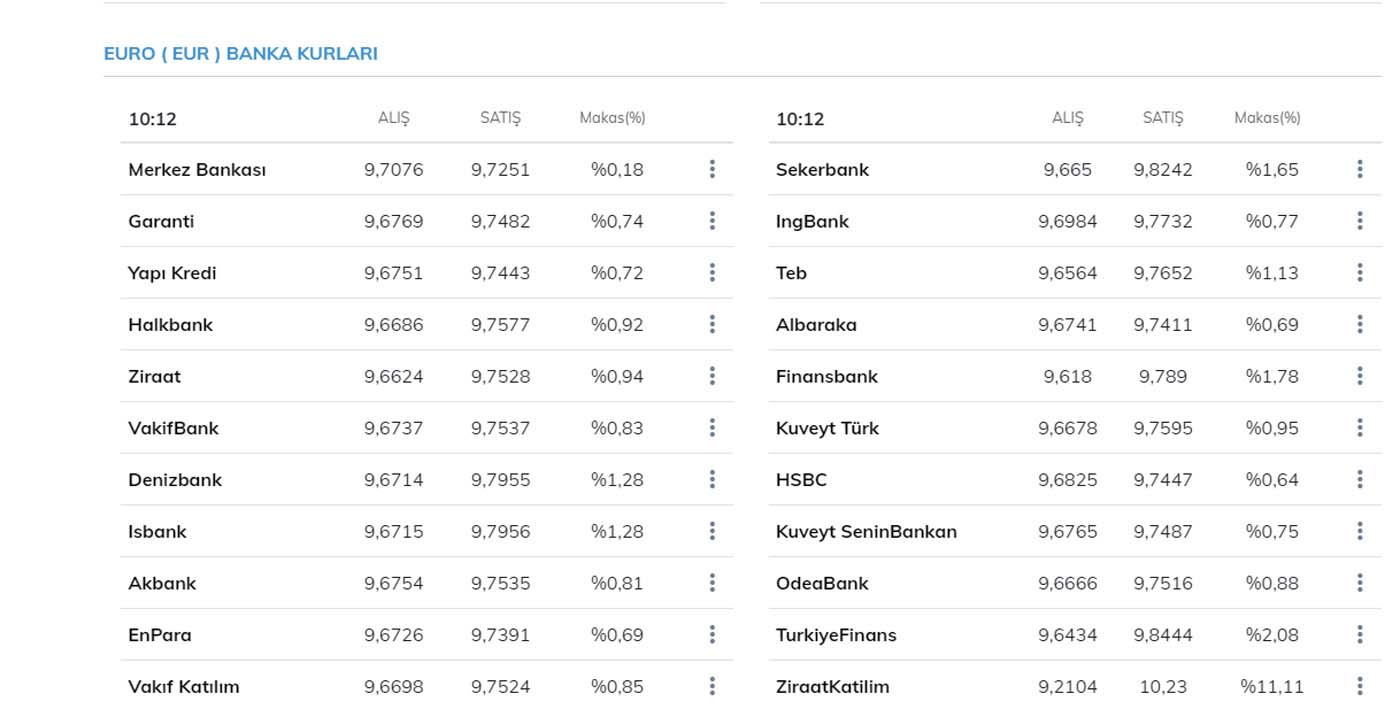Open the three-dot menu for Garanti row
Image resolution: width=1400 pixels, height=717 pixels.
(x=712, y=221)
